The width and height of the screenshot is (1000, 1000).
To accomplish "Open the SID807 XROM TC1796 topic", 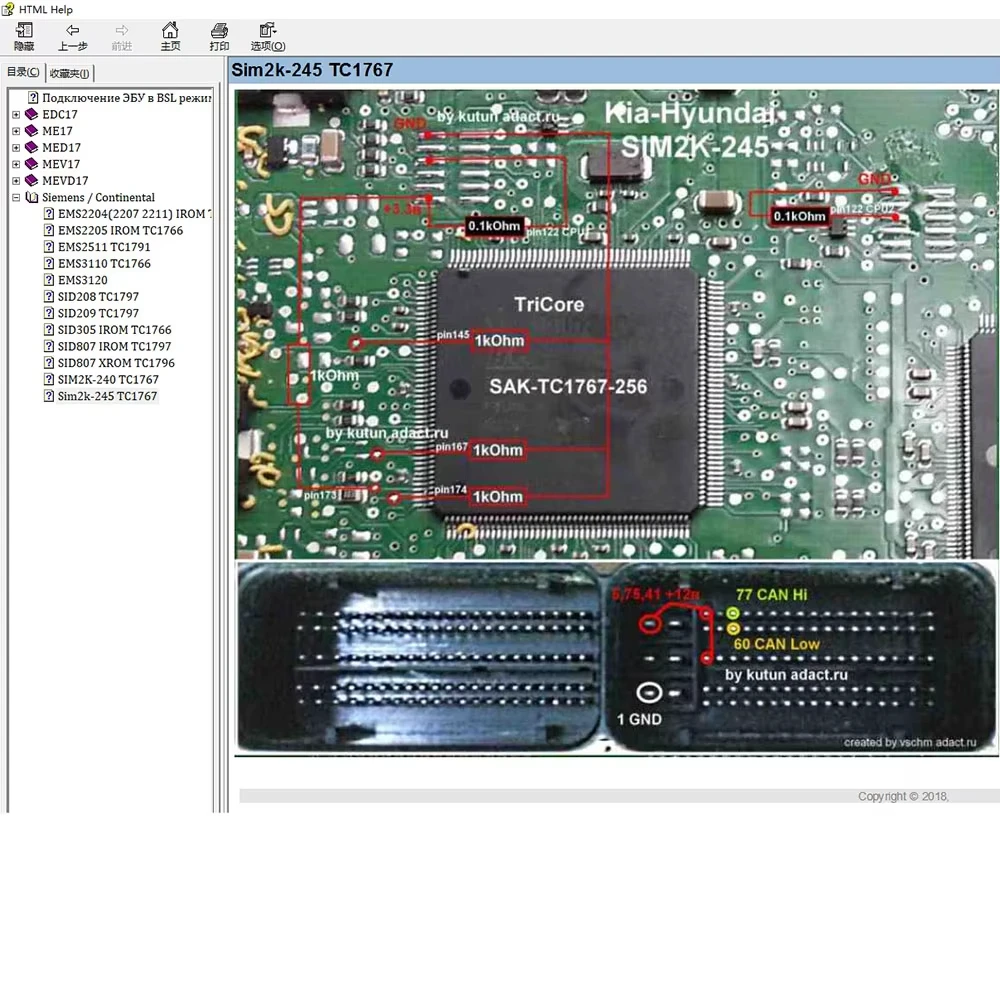I will click(116, 363).
